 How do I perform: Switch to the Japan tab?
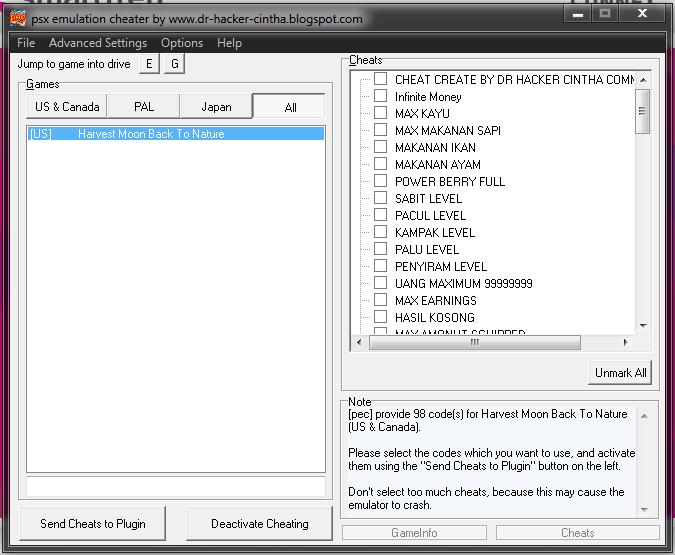click(216, 106)
